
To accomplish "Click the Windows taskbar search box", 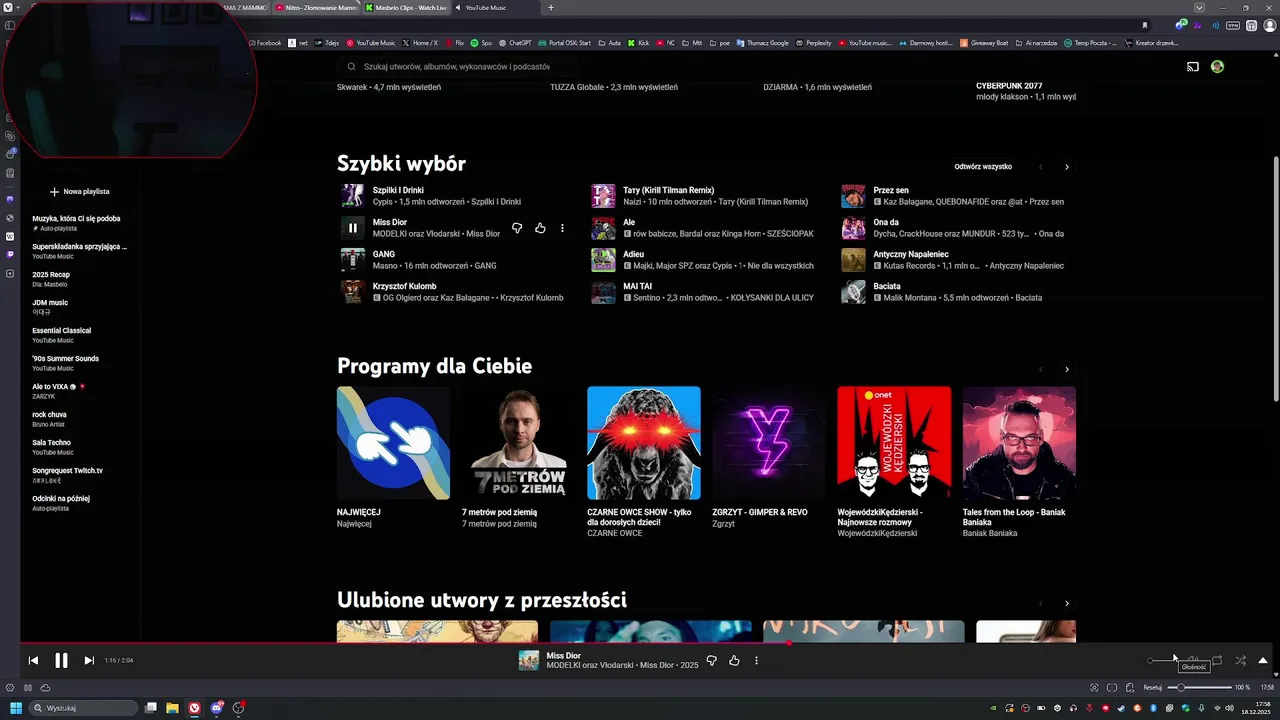I will point(84,708).
